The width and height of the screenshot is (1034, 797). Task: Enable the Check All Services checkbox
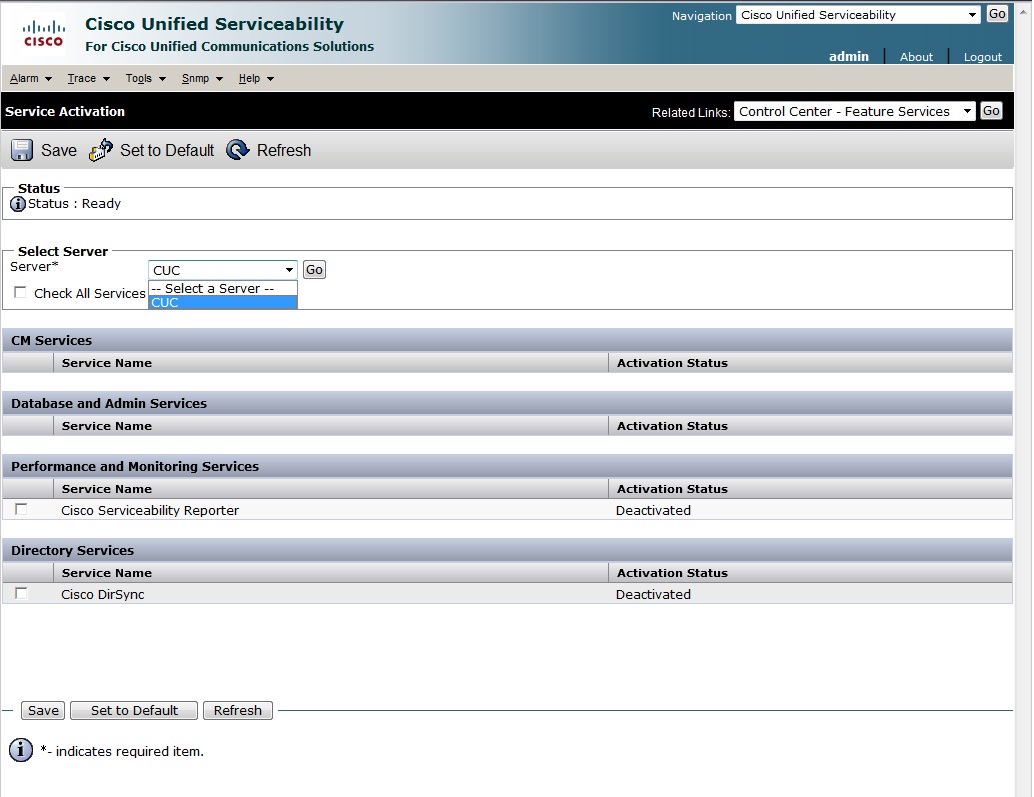(21, 293)
